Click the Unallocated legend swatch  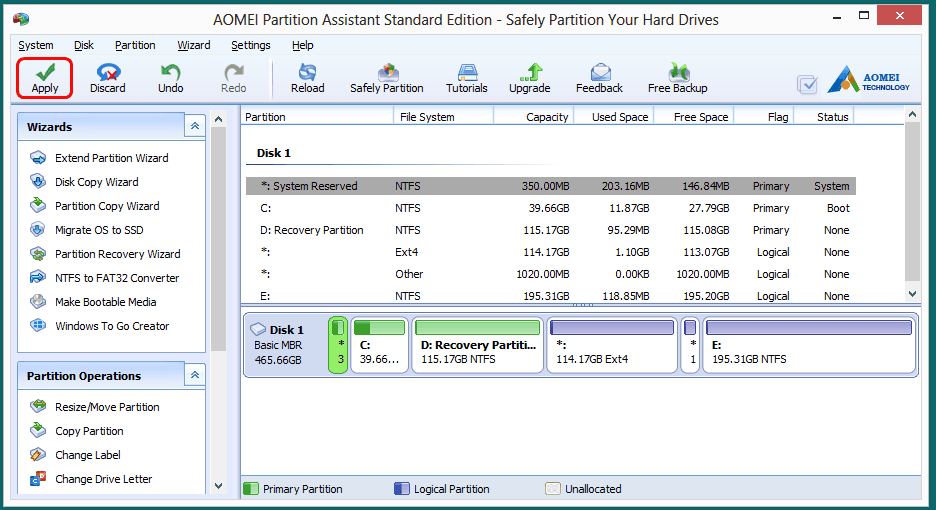pos(553,489)
